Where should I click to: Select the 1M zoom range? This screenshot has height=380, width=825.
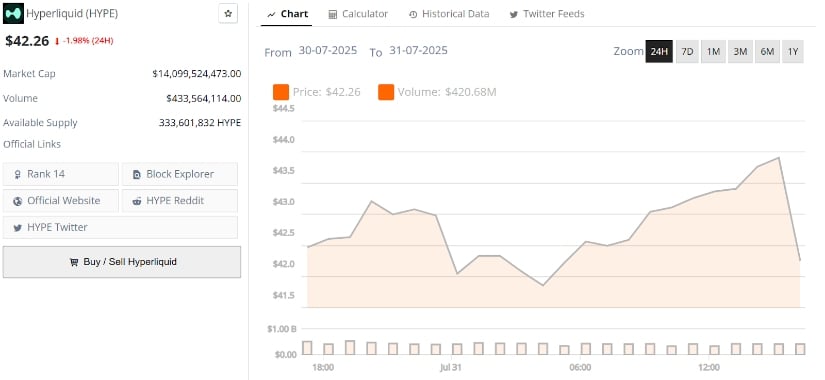713,52
